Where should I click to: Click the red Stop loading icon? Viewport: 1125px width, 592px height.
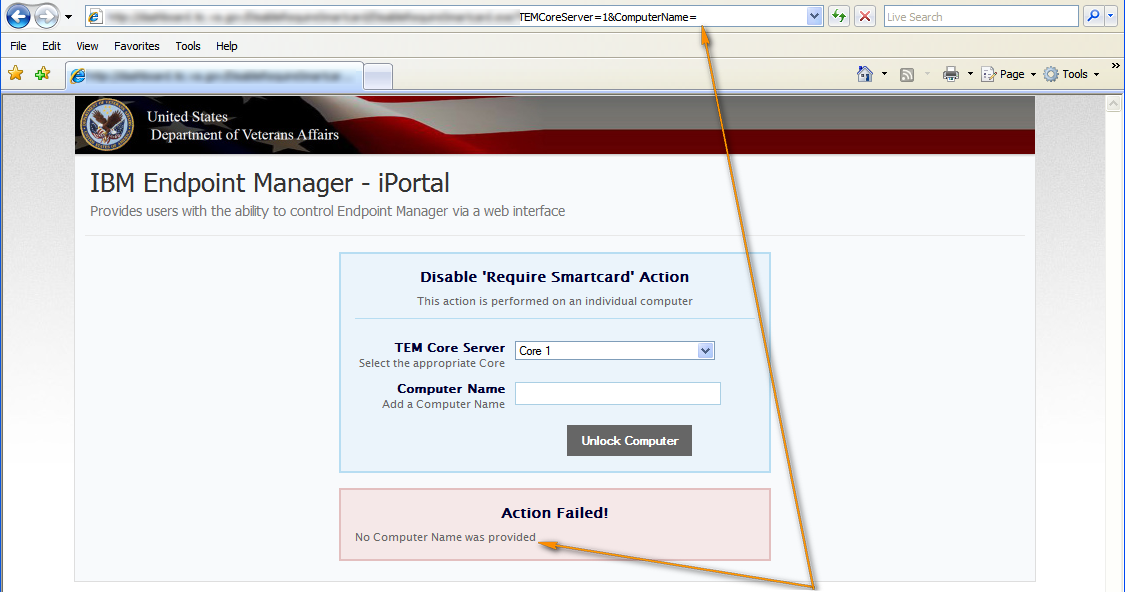click(x=865, y=17)
